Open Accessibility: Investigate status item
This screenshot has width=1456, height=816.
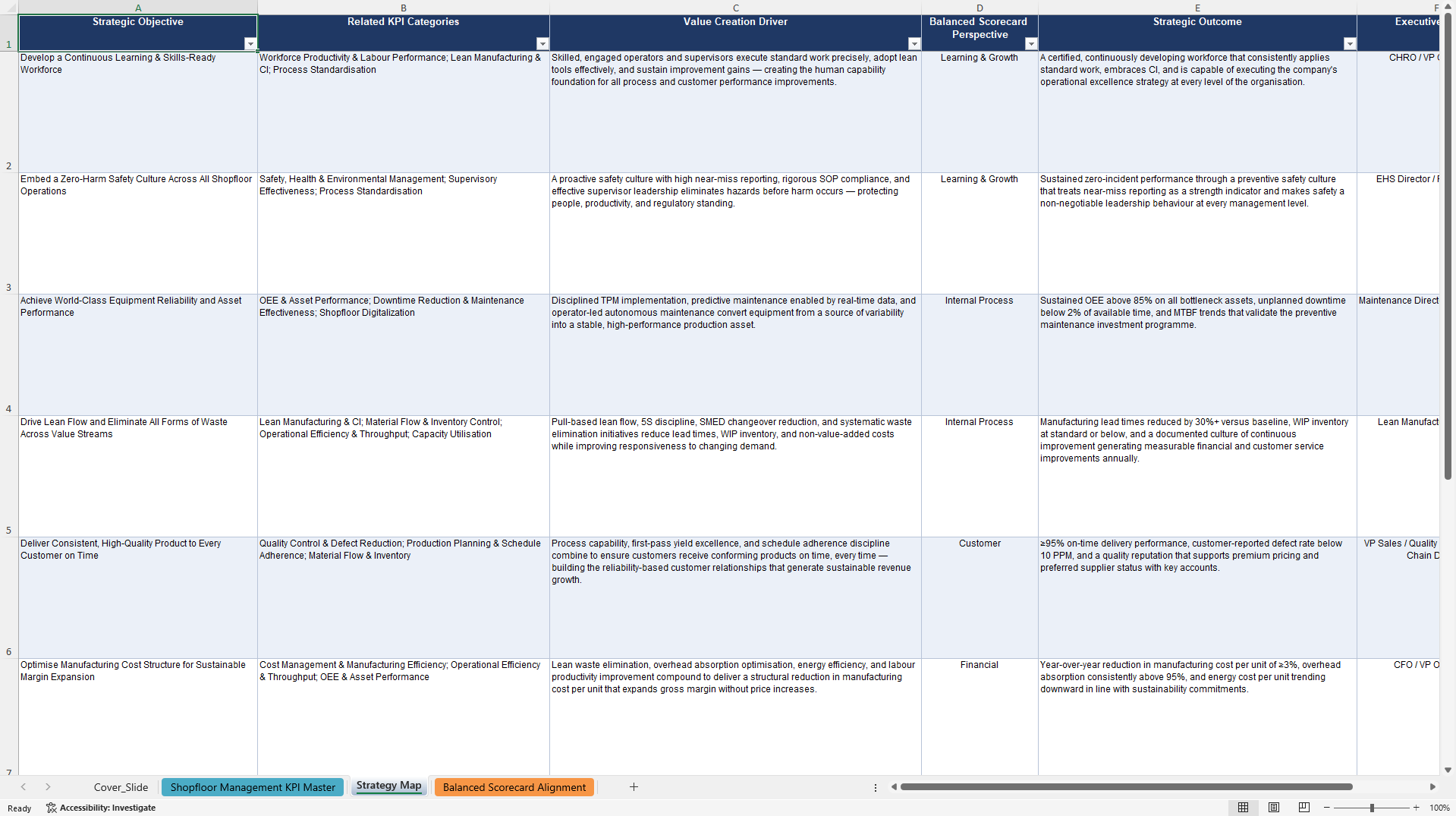coord(101,808)
